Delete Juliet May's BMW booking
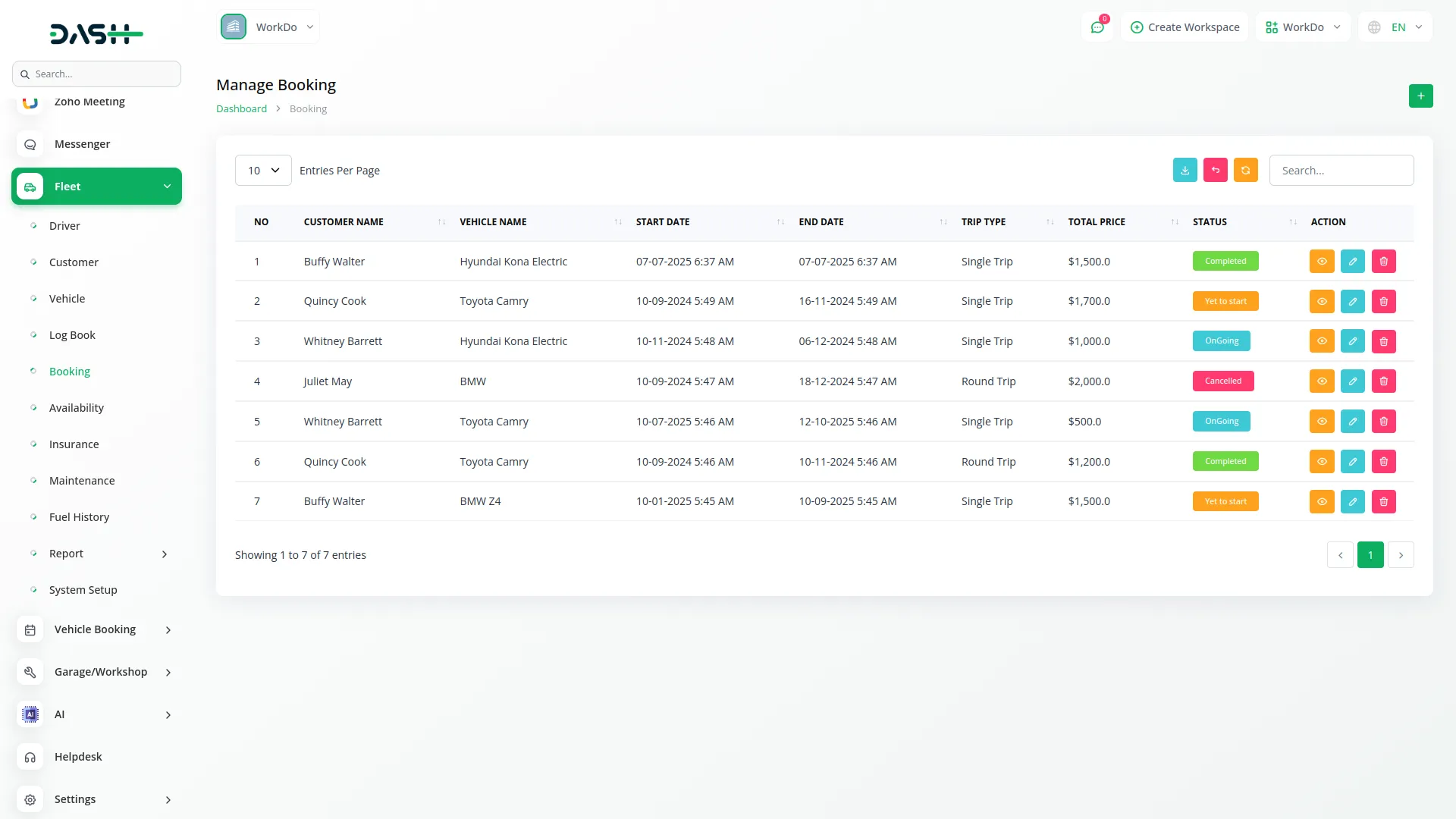This screenshot has height=819, width=1456. pyautogui.click(x=1383, y=381)
